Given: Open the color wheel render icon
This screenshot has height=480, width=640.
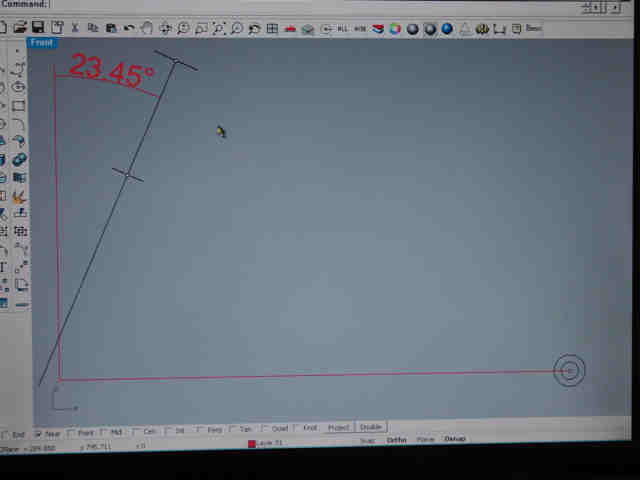Looking at the screenshot, I should point(395,29).
